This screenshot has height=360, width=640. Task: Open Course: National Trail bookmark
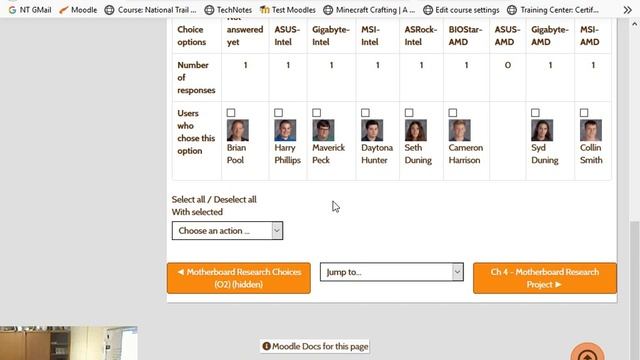(151, 10)
